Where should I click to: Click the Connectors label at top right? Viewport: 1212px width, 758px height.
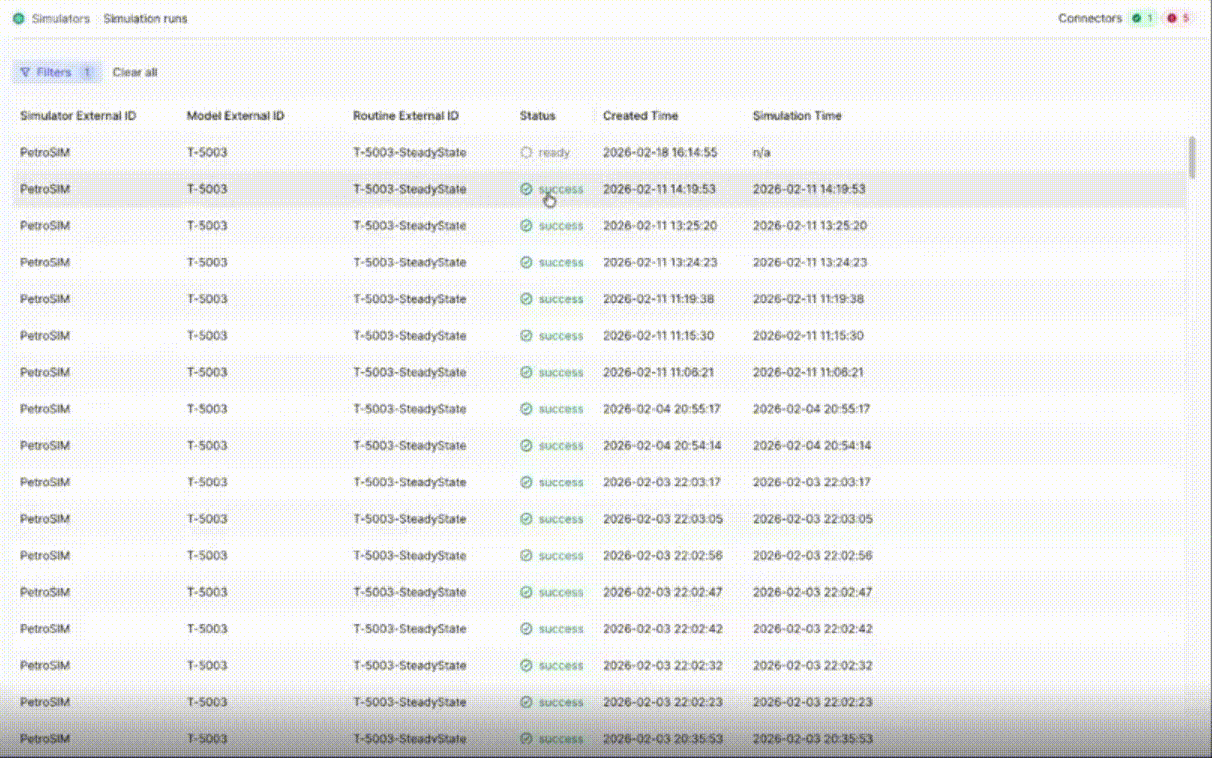coord(1090,18)
